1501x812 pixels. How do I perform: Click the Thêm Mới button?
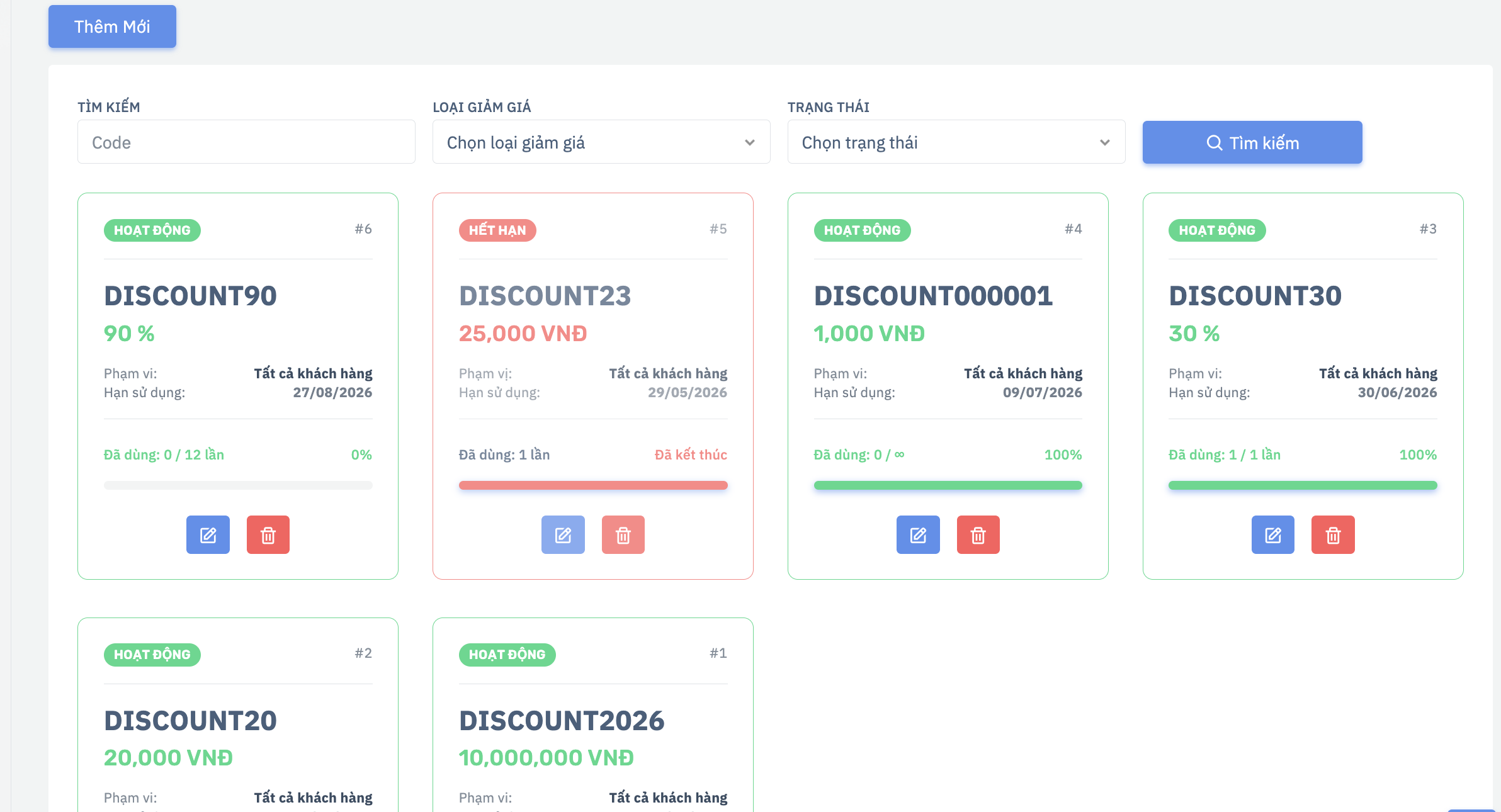click(x=112, y=26)
